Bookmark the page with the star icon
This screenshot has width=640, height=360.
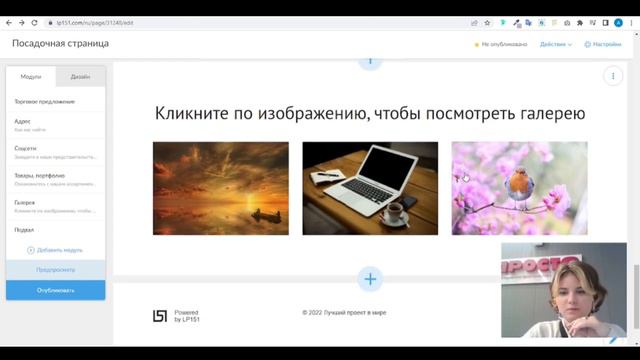[x=487, y=23]
